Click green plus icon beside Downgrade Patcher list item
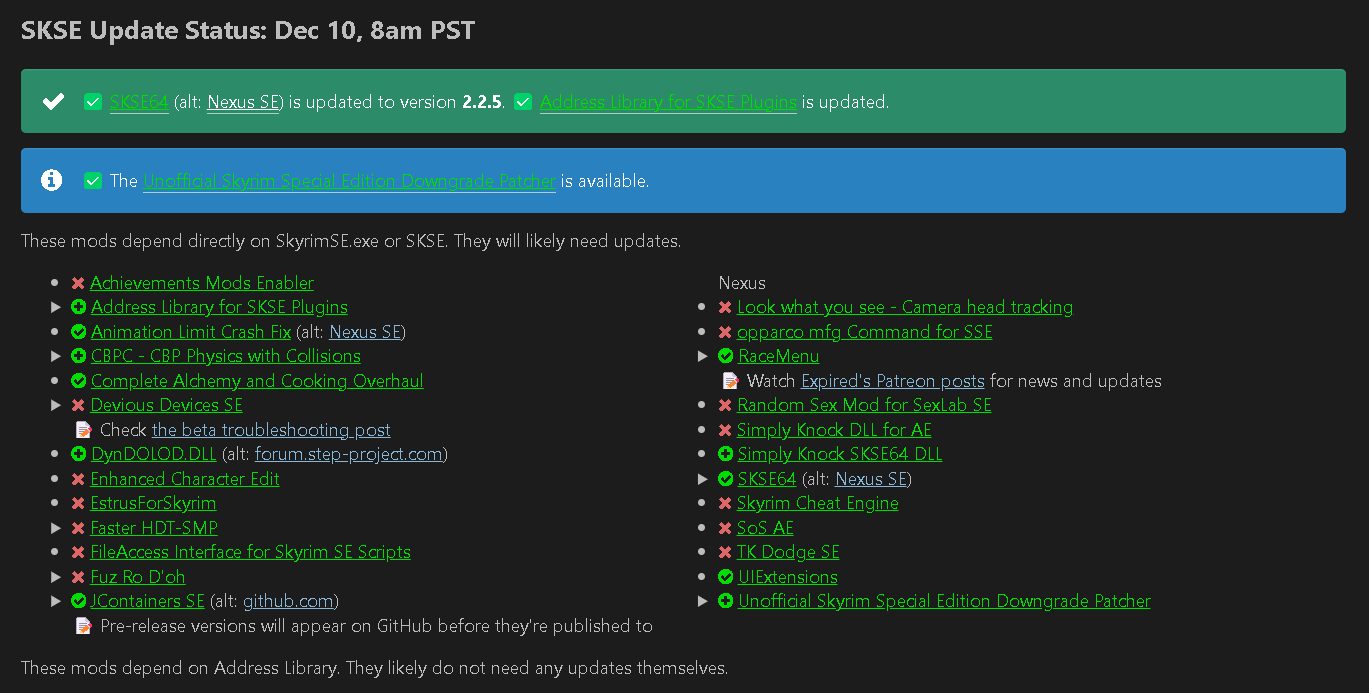This screenshot has height=693, width=1369. click(x=726, y=601)
